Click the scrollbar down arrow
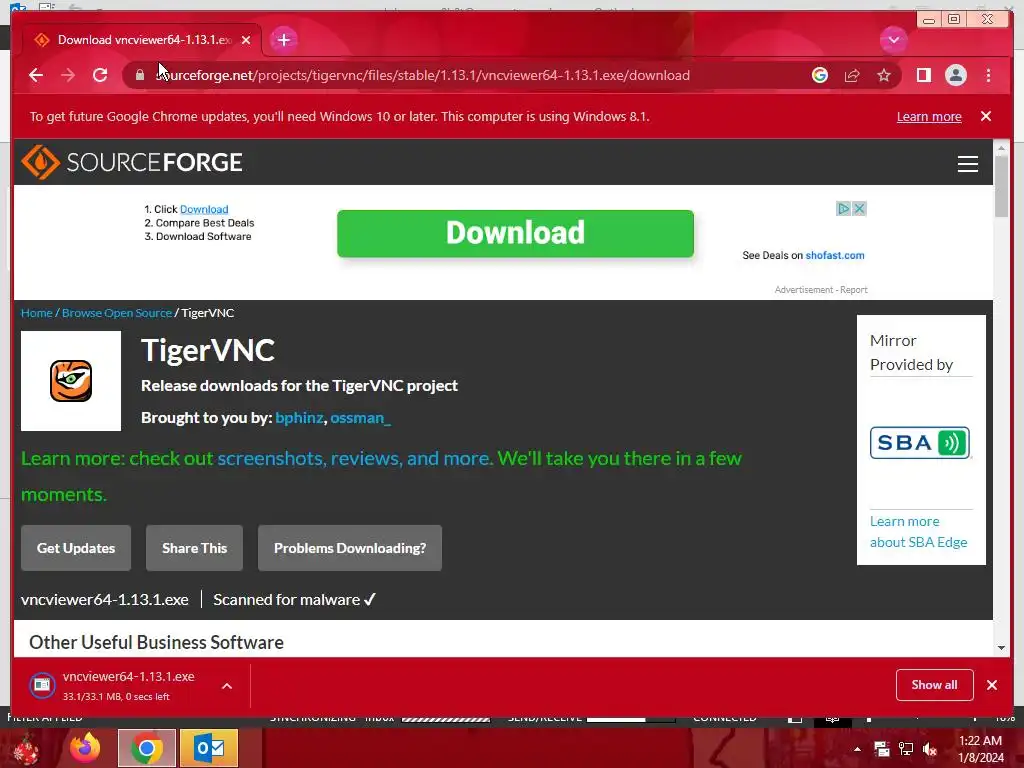Viewport: 1024px width, 768px height. coord(1001,648)
